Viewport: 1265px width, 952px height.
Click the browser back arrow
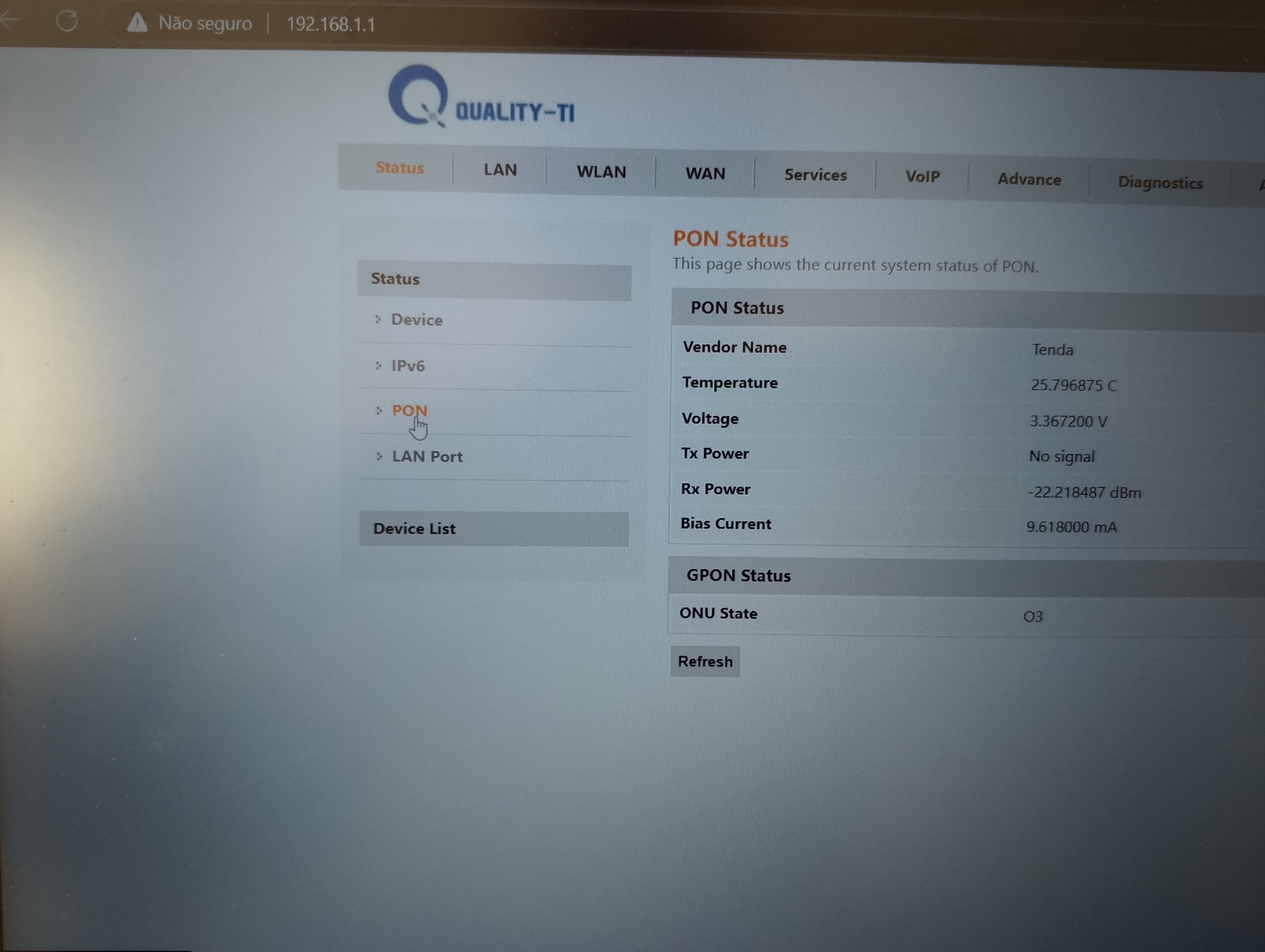point(10,20)
